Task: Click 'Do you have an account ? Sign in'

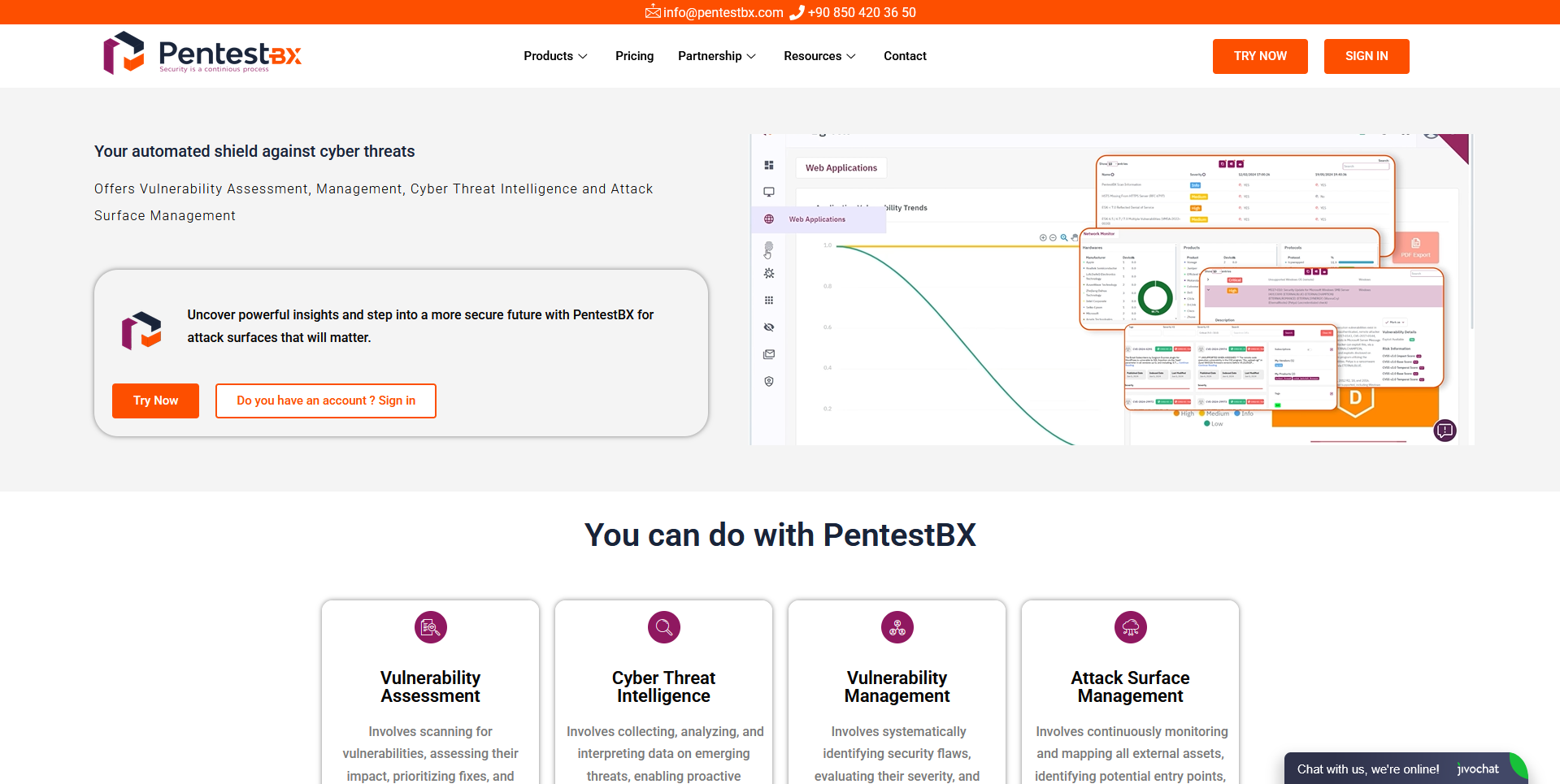Action: click(x=326, y=401)
